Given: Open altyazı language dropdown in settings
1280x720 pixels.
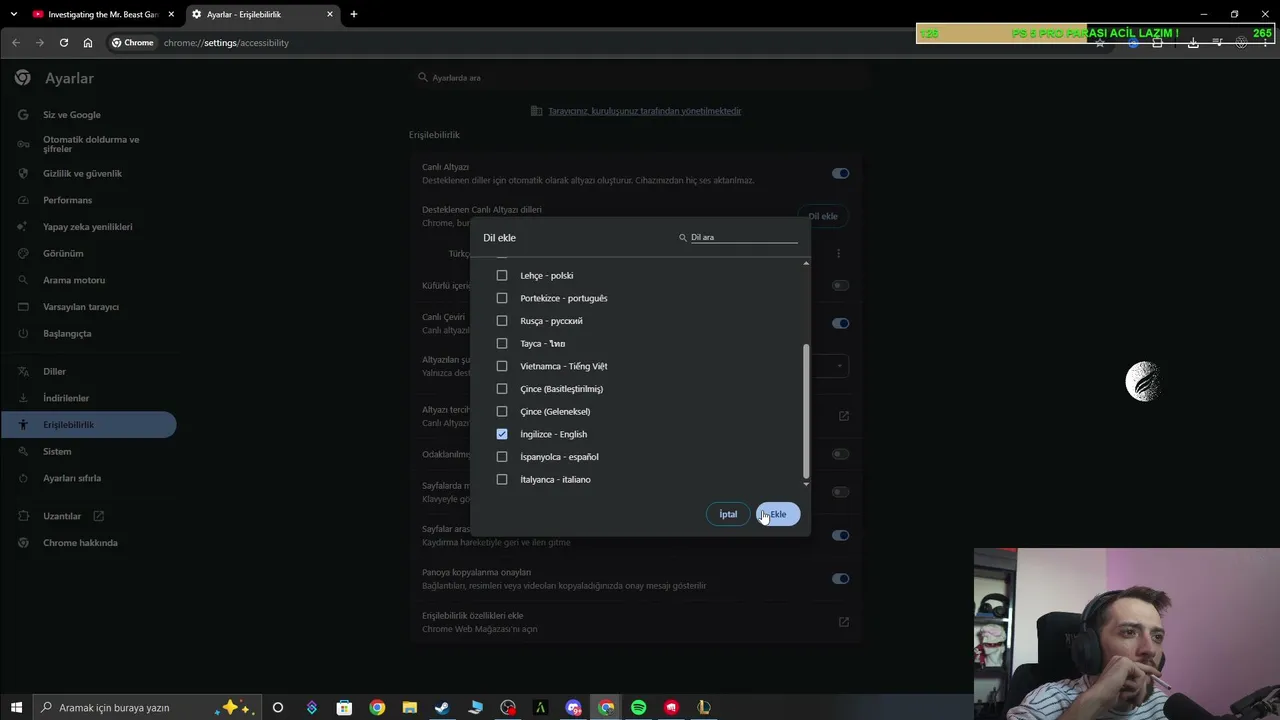Looking at the screenshot, I should 830,366.
